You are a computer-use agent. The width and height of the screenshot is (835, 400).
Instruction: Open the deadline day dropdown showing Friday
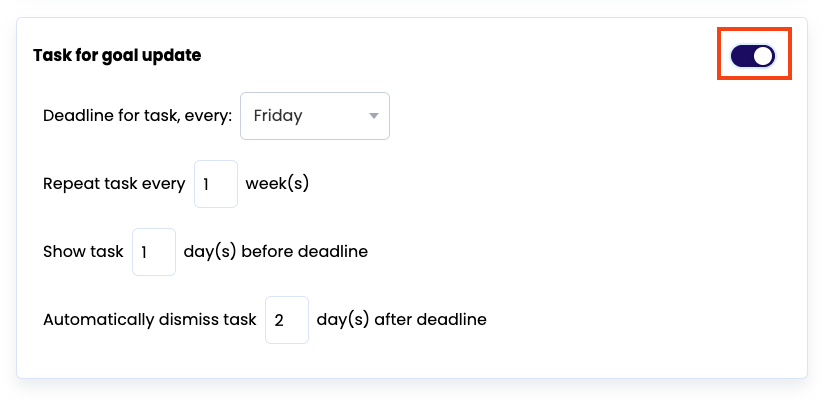(x=314, y=116)
